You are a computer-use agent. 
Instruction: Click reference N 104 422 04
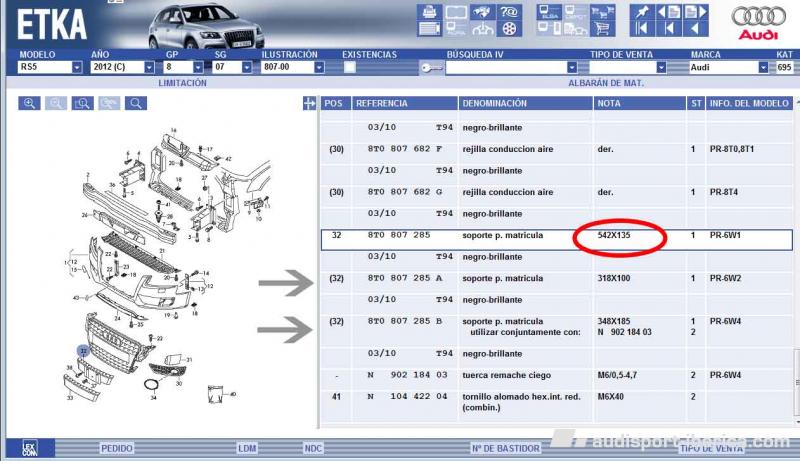[x=407, y=397]
